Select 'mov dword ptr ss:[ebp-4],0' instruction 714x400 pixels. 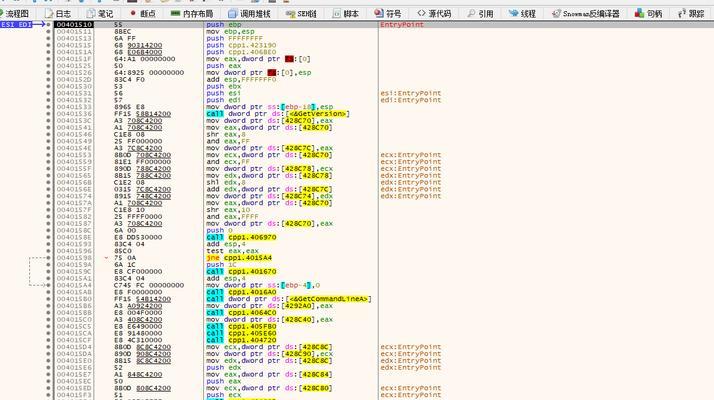pyautogui.click(x=263, y=285)
